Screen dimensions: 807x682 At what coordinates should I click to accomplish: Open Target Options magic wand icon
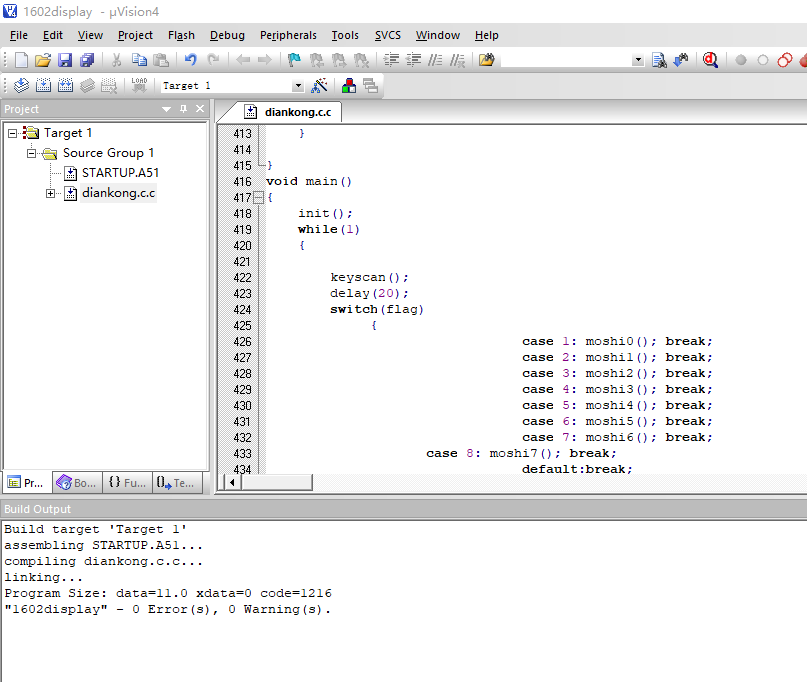[319, 85]
